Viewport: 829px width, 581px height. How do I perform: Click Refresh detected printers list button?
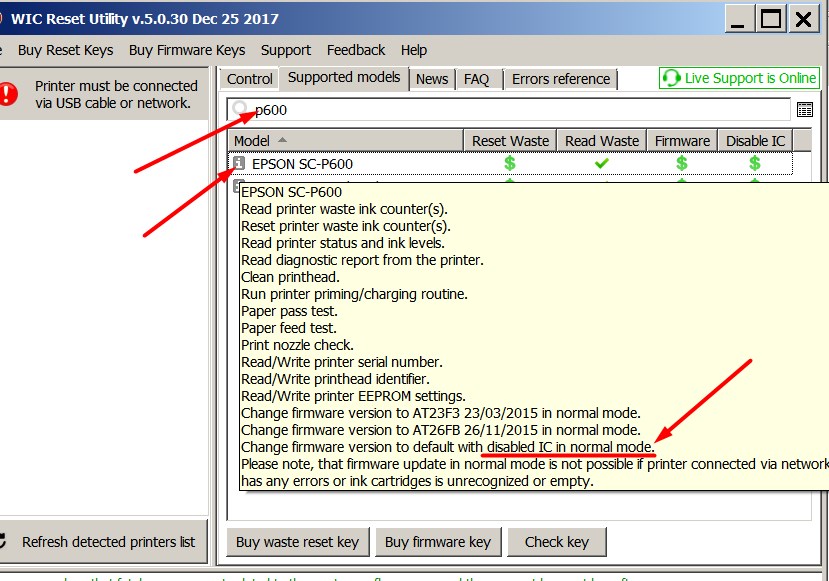click(x=103, y=542)
